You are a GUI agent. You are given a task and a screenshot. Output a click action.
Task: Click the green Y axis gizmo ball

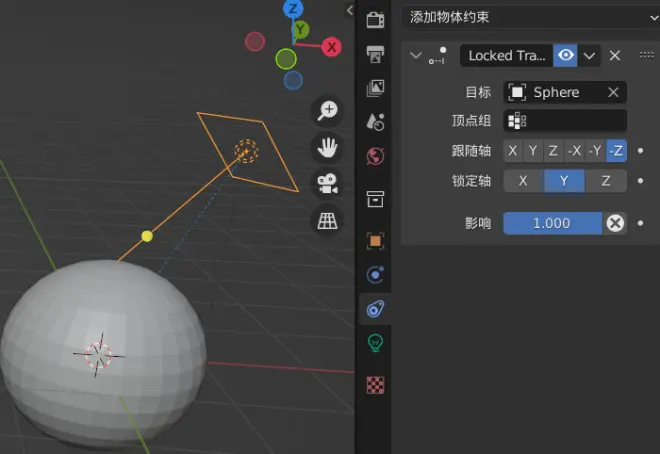point(301,30)
